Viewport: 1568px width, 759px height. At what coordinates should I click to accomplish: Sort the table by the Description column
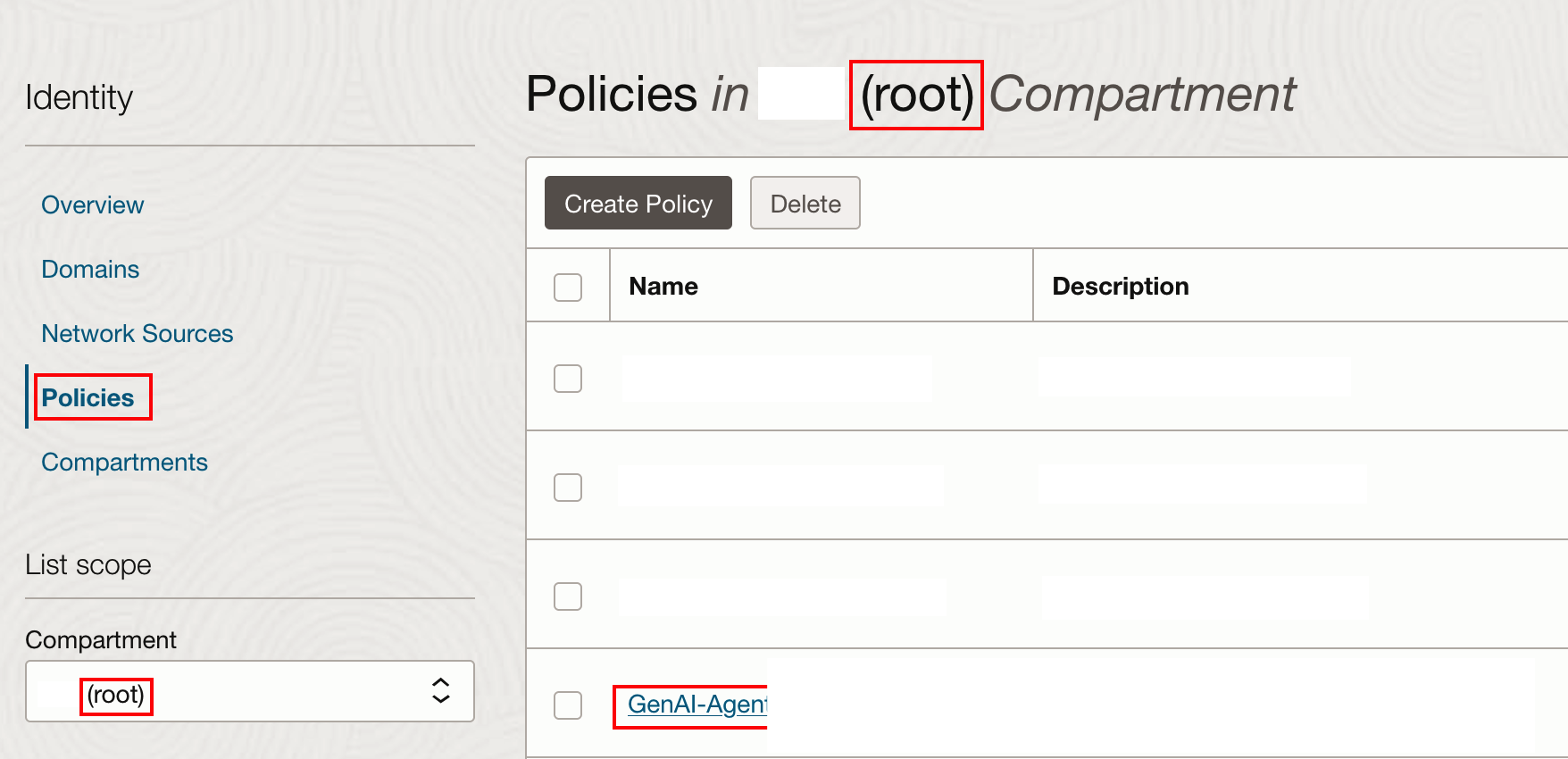point(1121,286)
